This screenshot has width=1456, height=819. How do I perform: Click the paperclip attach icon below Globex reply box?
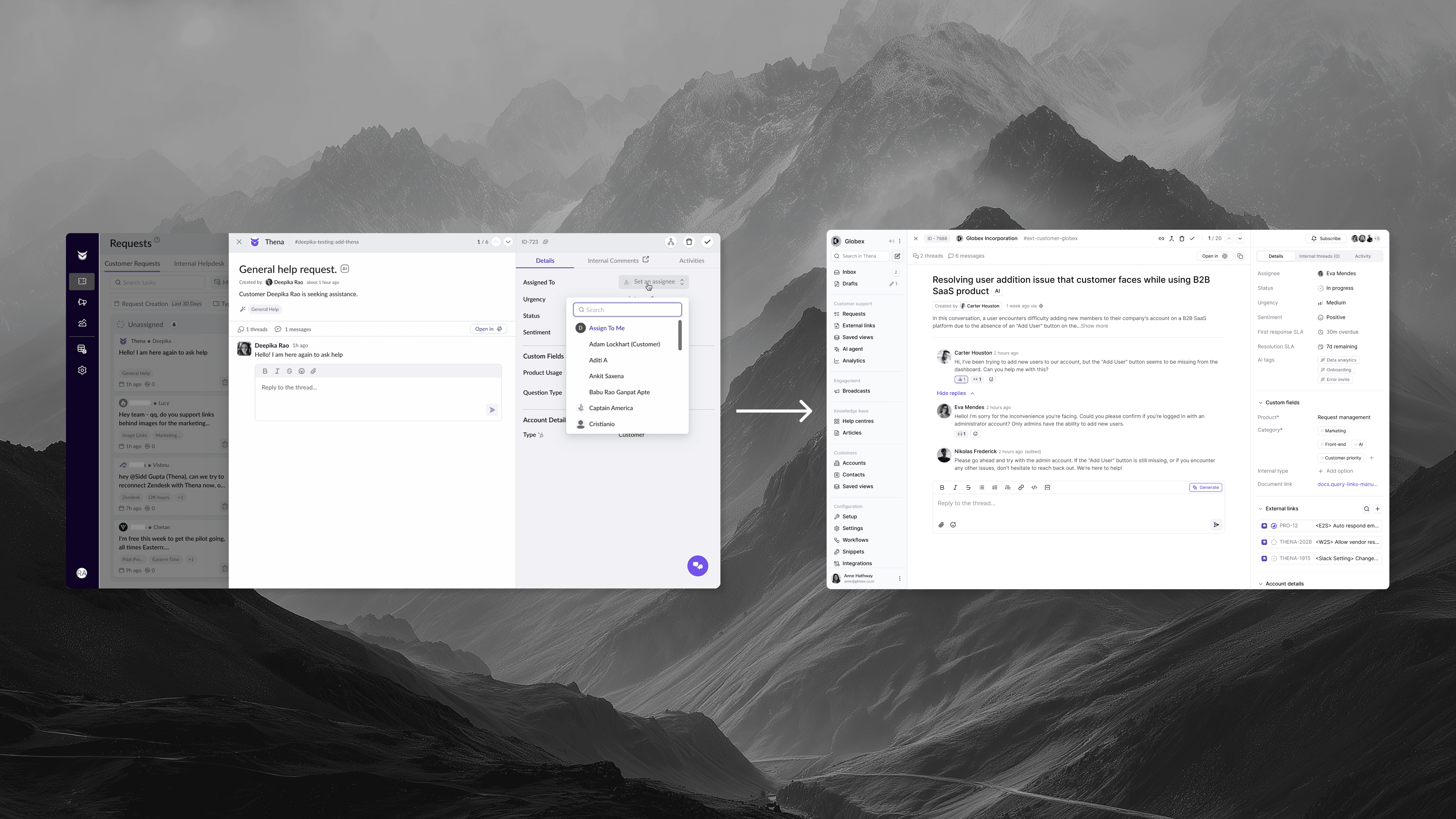coord(941,524)
